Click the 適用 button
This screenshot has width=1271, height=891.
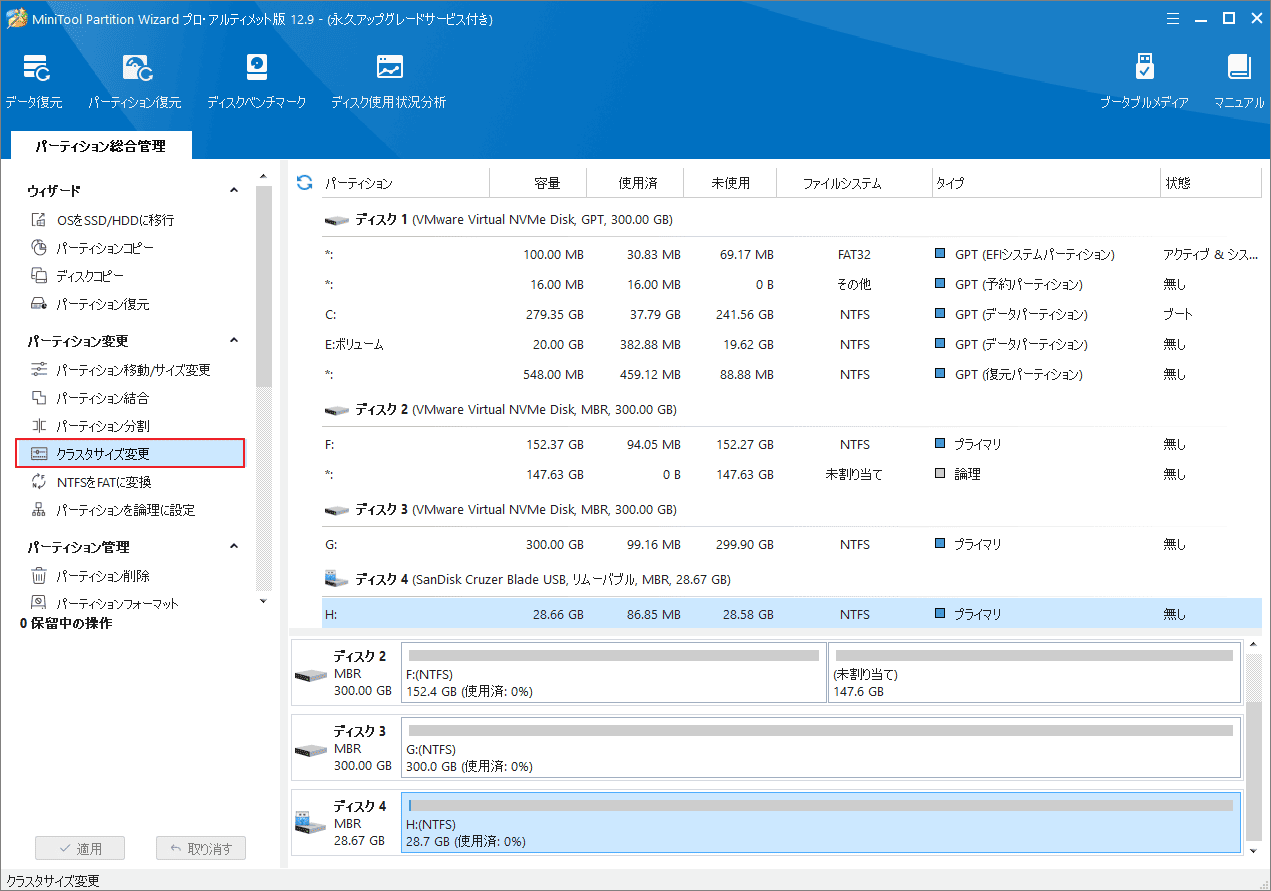tap(81, 849)
